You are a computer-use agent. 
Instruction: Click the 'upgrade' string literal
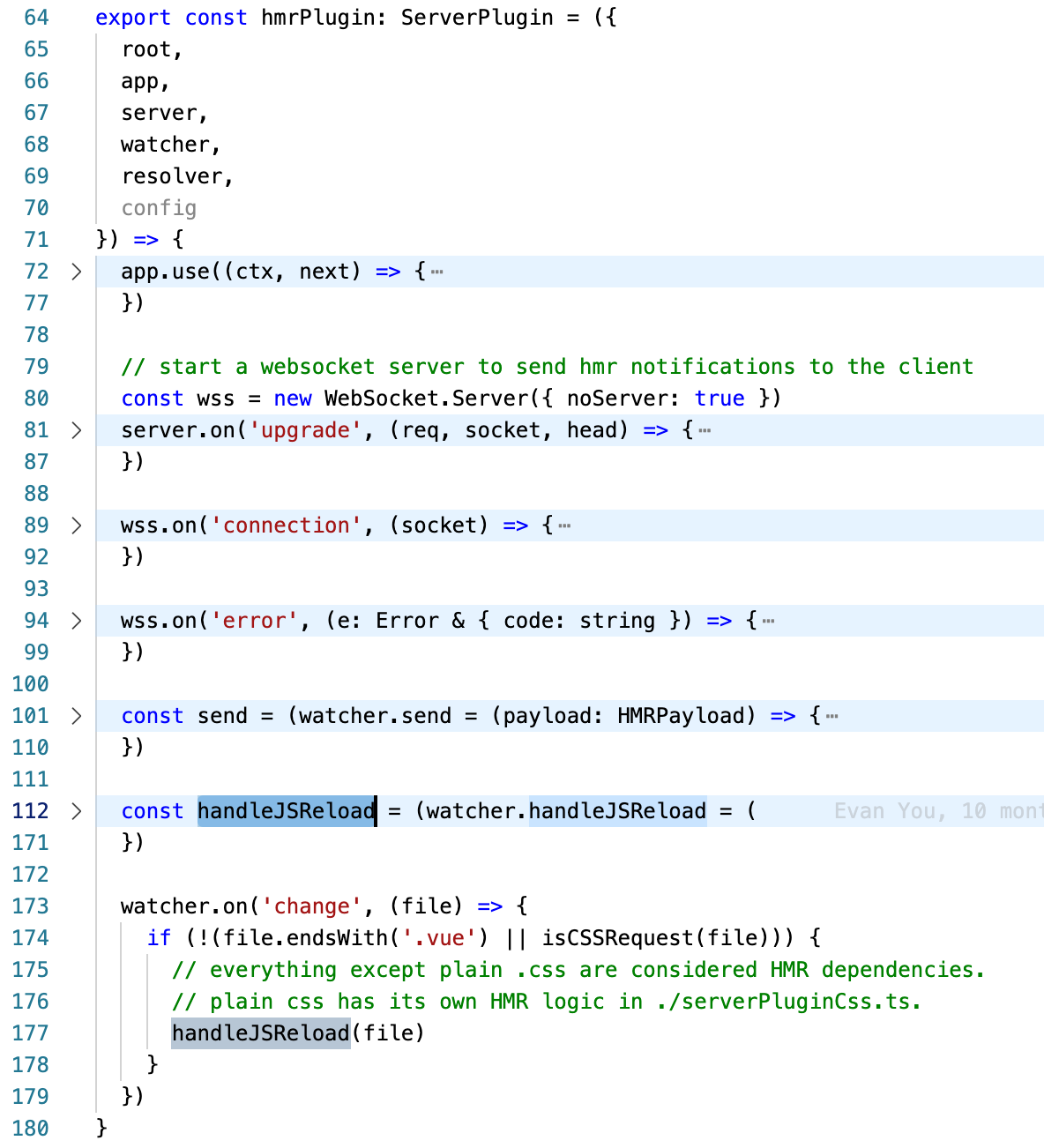click(306, 430)
